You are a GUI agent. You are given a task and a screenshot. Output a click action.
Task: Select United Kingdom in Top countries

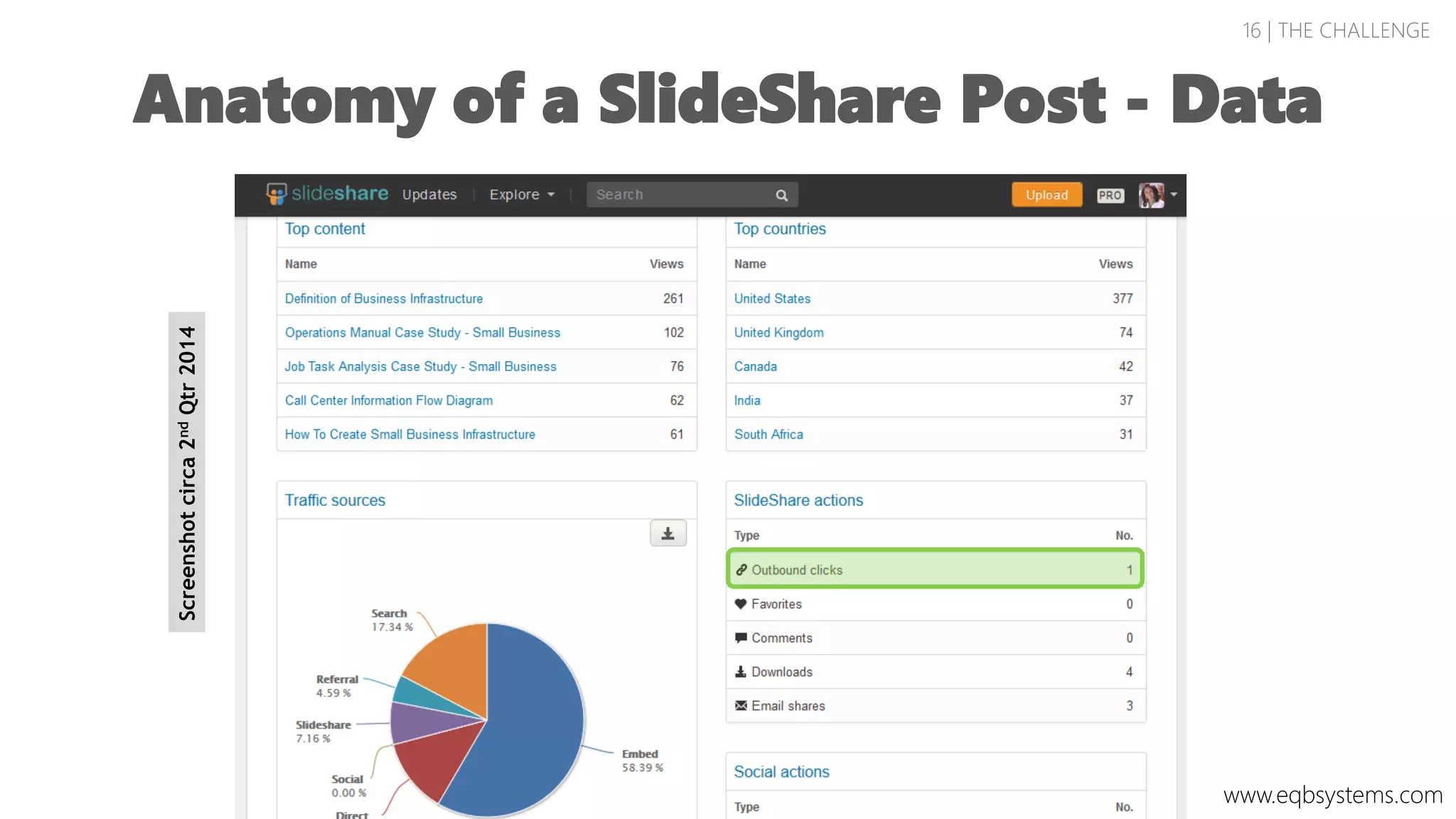point(778,333)
